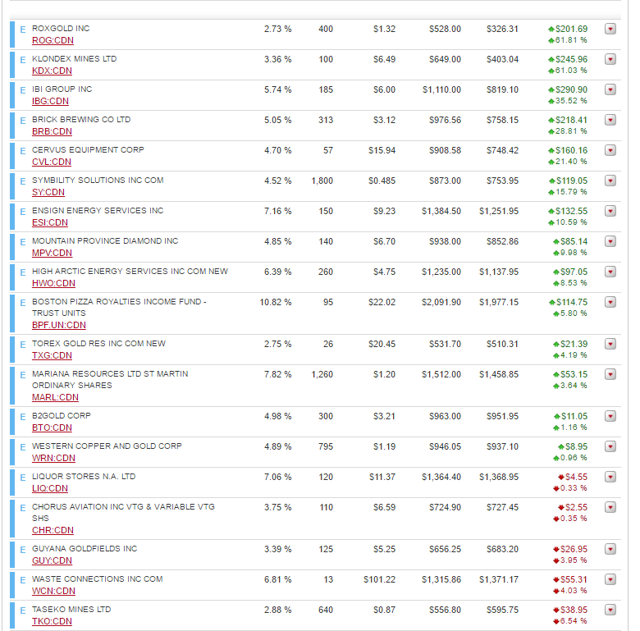Open the ROG:CDN ticker link
640x631 pixels.
tap(53, 40)
